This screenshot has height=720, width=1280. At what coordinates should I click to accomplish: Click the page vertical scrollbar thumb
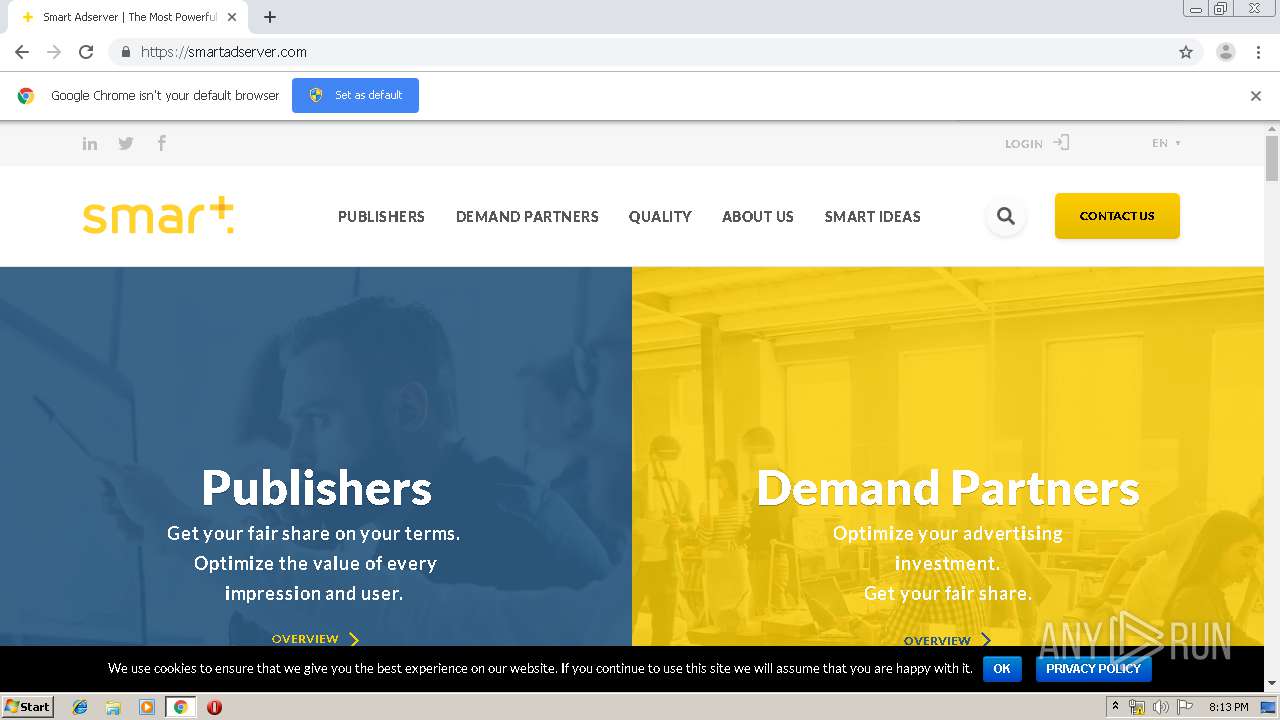1272,158
